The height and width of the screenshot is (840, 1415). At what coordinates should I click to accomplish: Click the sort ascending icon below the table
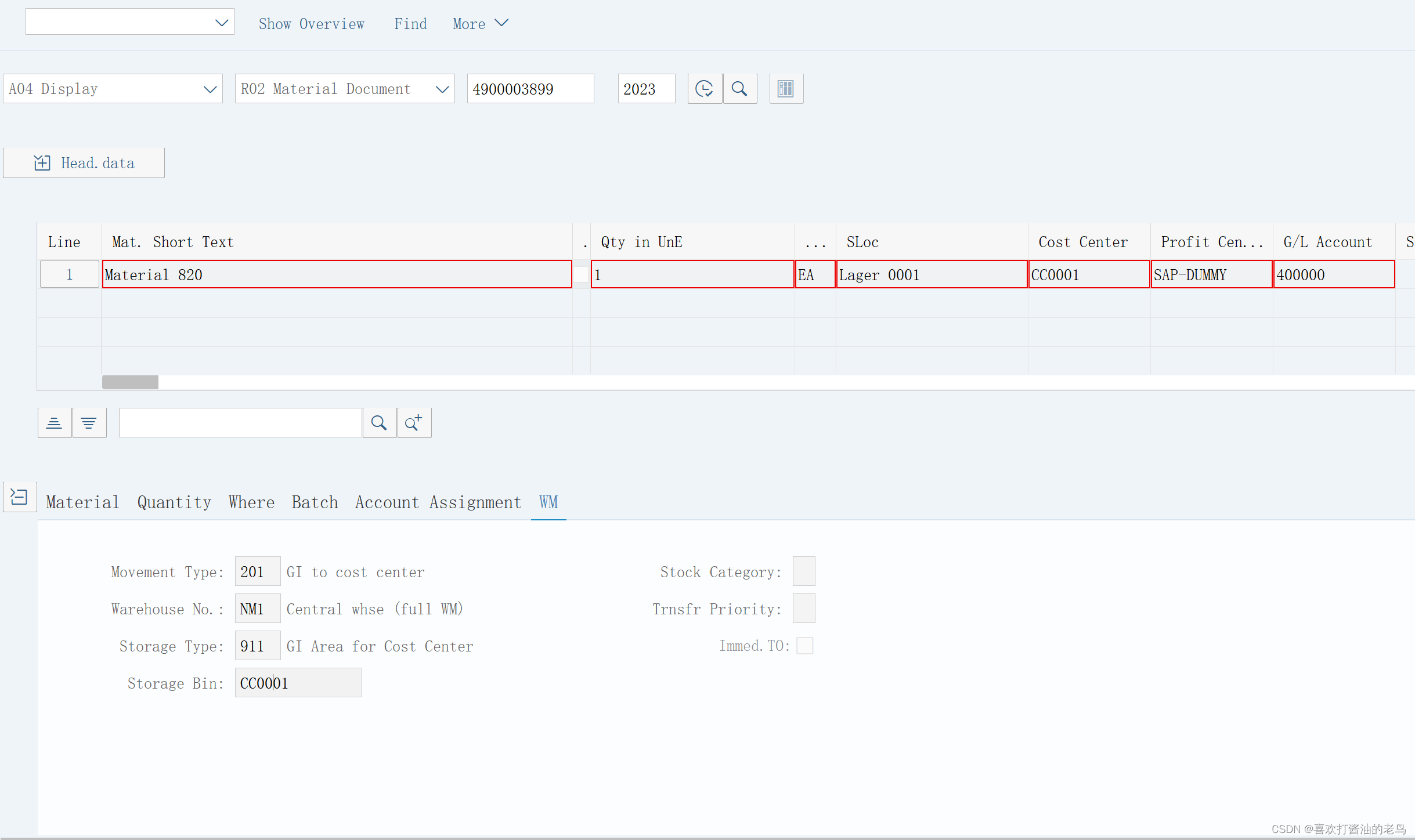tap(54, 422)
